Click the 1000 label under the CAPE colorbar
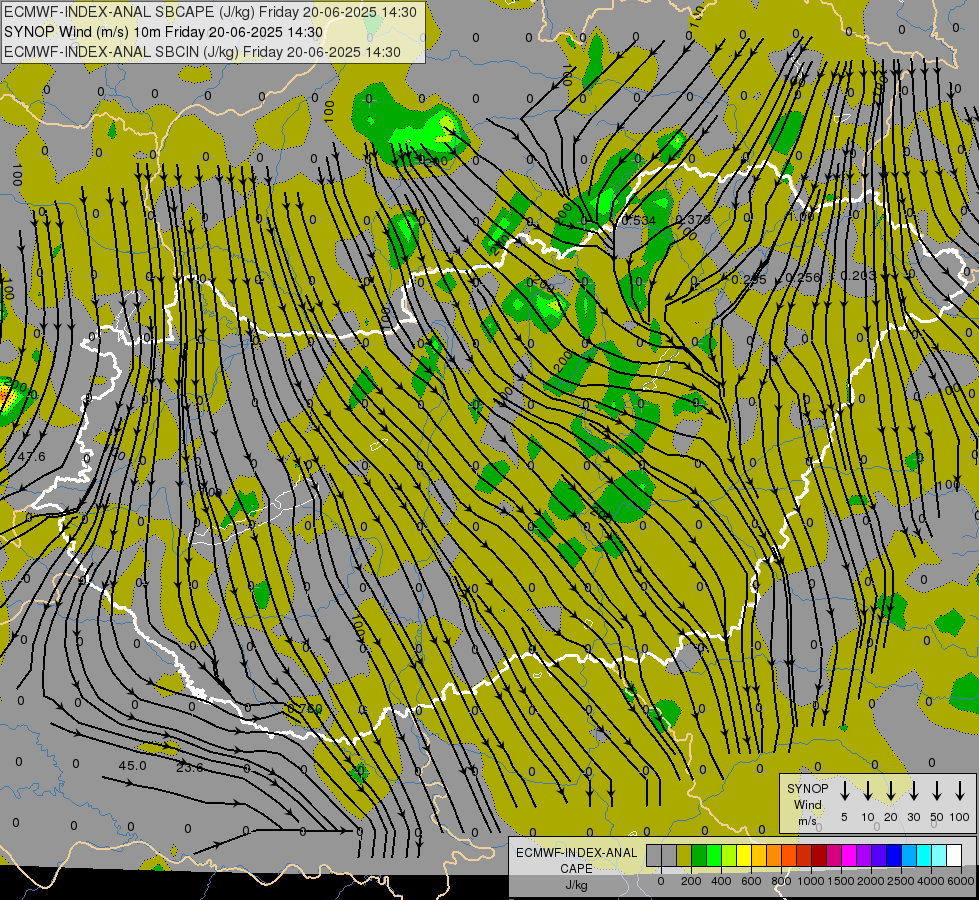979x900 pixels. coord(811,881)
